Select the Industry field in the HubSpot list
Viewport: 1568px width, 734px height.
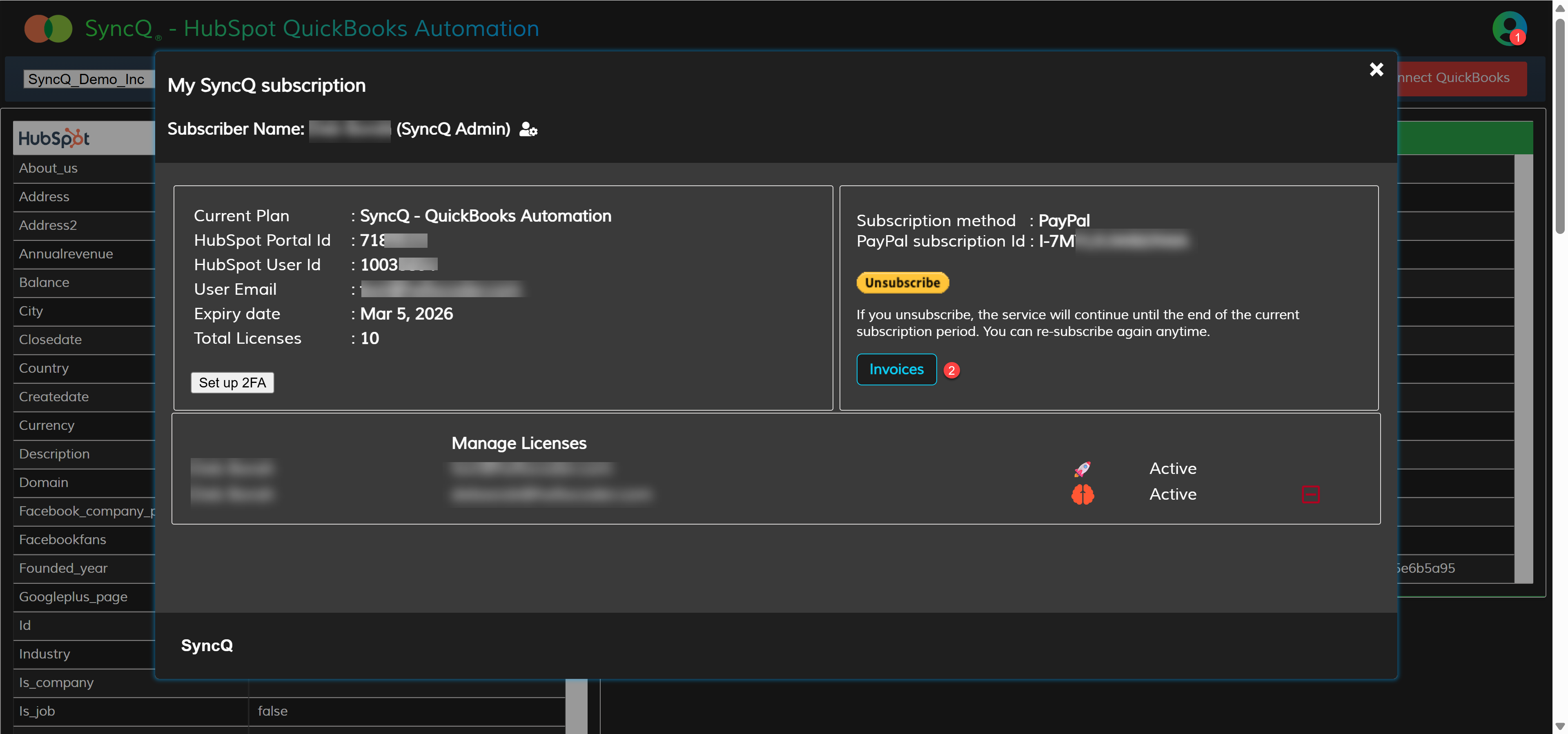[x=45, y=654]
